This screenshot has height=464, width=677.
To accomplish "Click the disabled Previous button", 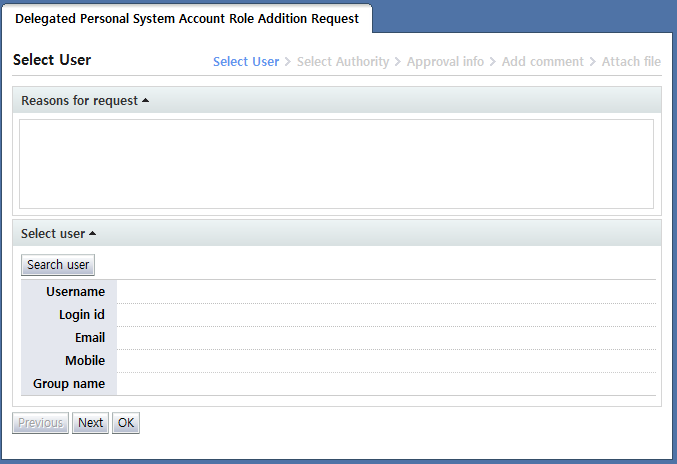I will pos(40,423).
